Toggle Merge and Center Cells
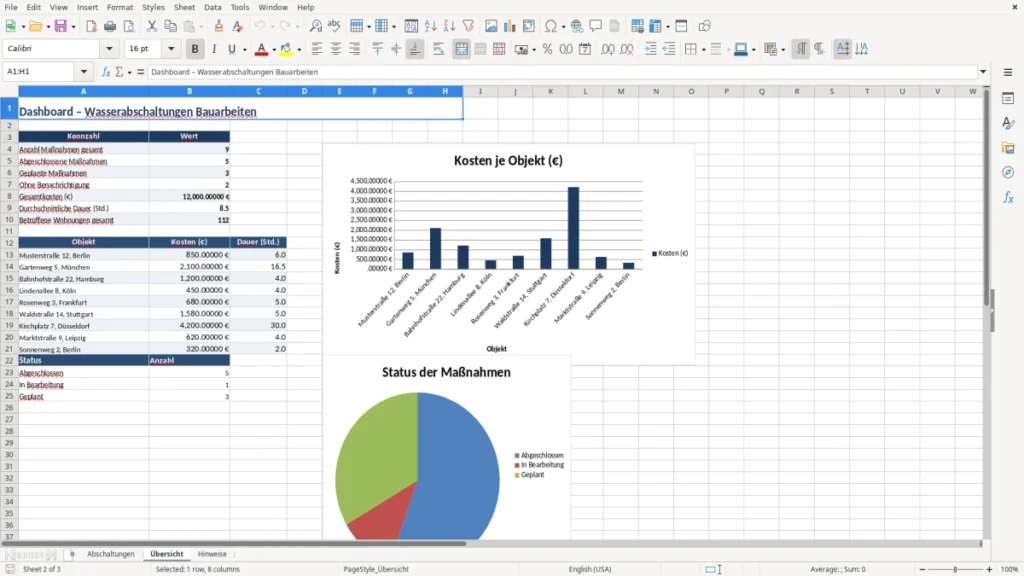The image size is (1024, 576). pos(461,49)
